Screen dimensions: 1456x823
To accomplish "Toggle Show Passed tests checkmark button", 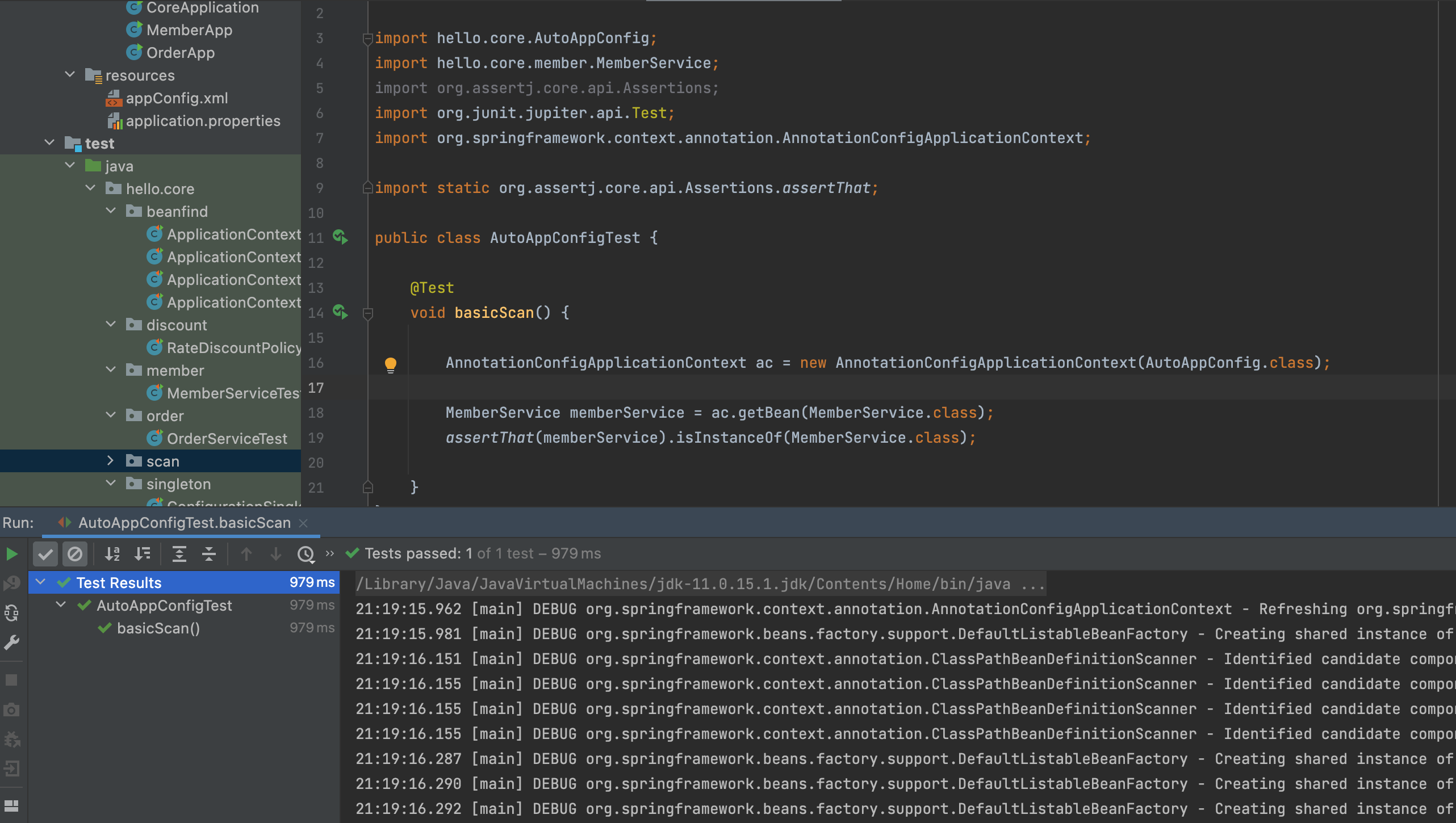I will (45, 554).
